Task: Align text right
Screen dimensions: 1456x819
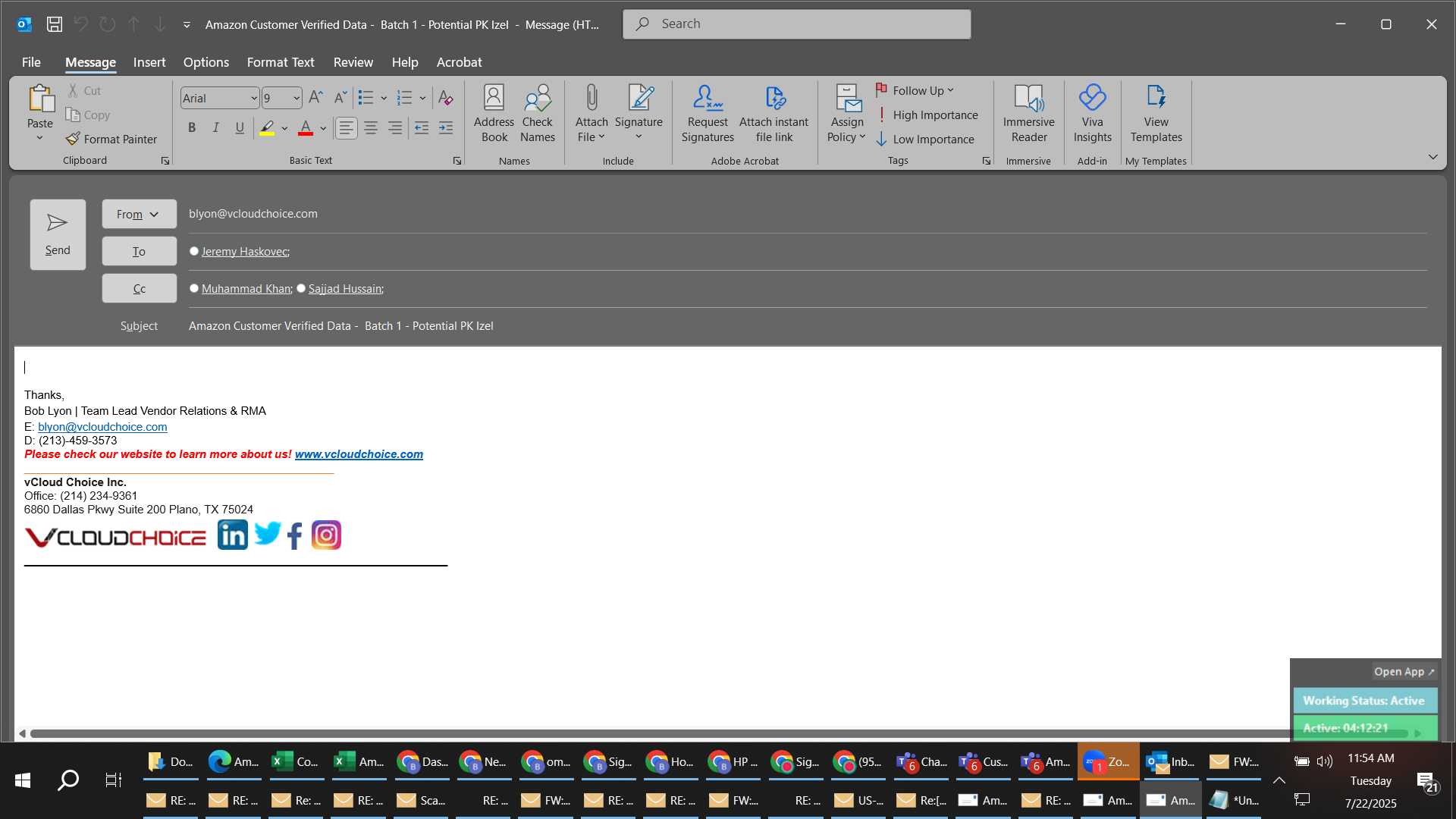Action: click(395, 128)
